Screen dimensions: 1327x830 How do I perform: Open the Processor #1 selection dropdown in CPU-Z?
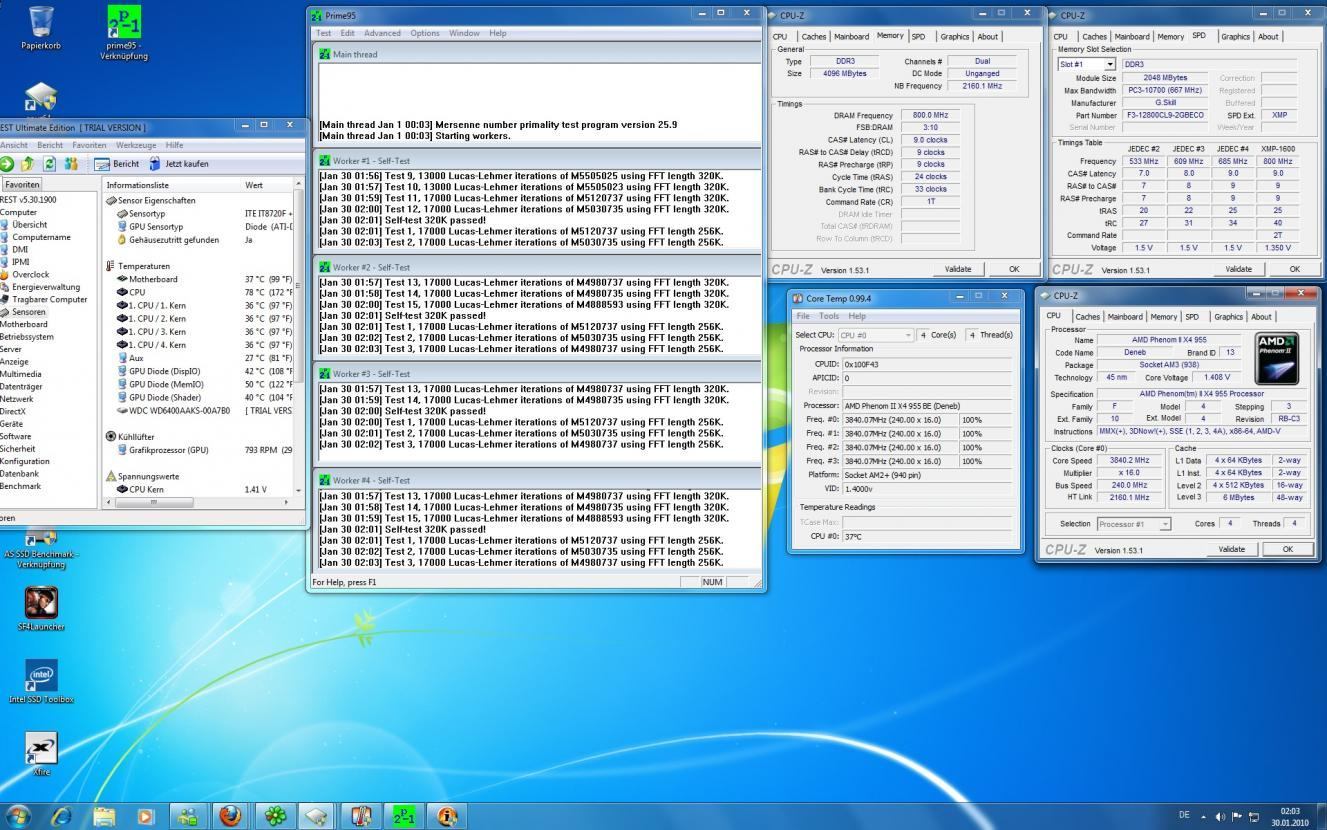click(x=1133, y=524)
